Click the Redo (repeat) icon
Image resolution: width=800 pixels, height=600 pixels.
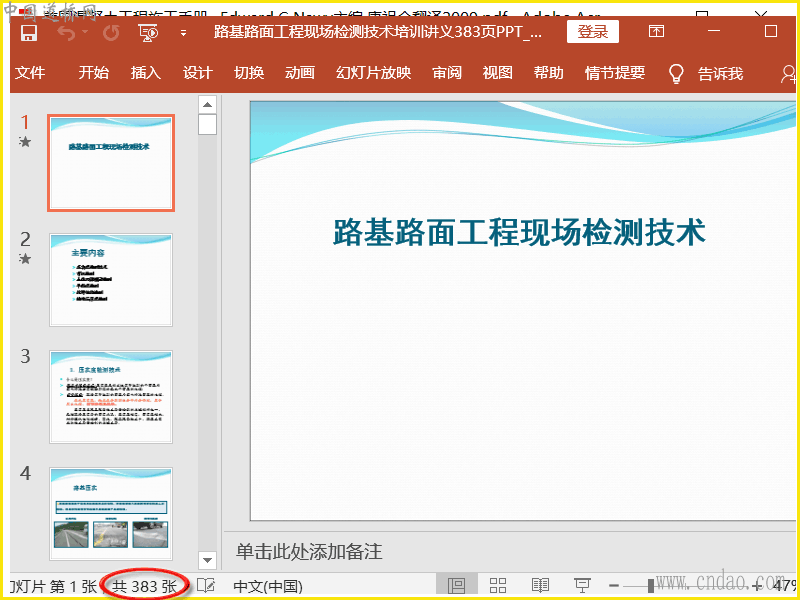click(x=111, y=32)
